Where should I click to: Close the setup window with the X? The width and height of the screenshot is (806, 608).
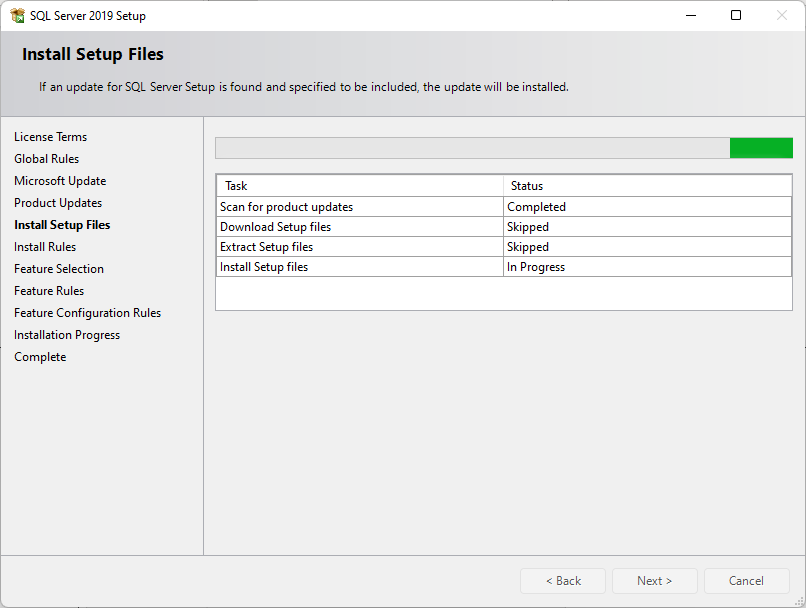pyautogui.click(x=782, y=15)
